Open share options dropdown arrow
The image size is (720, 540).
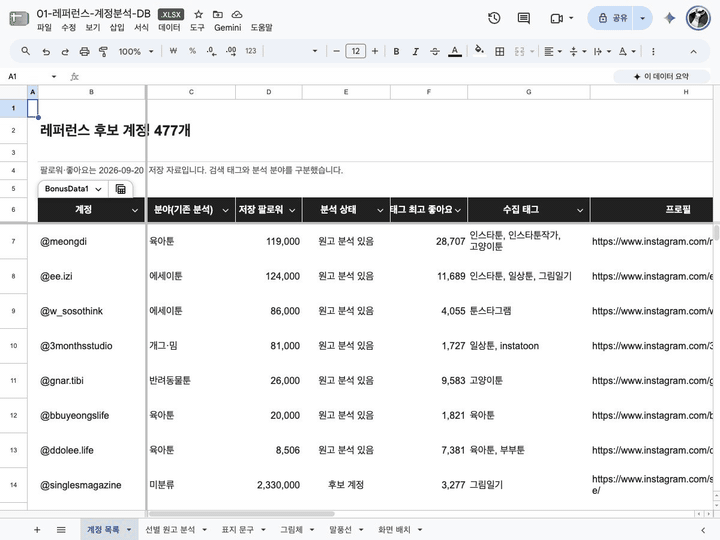pos(642,18)
